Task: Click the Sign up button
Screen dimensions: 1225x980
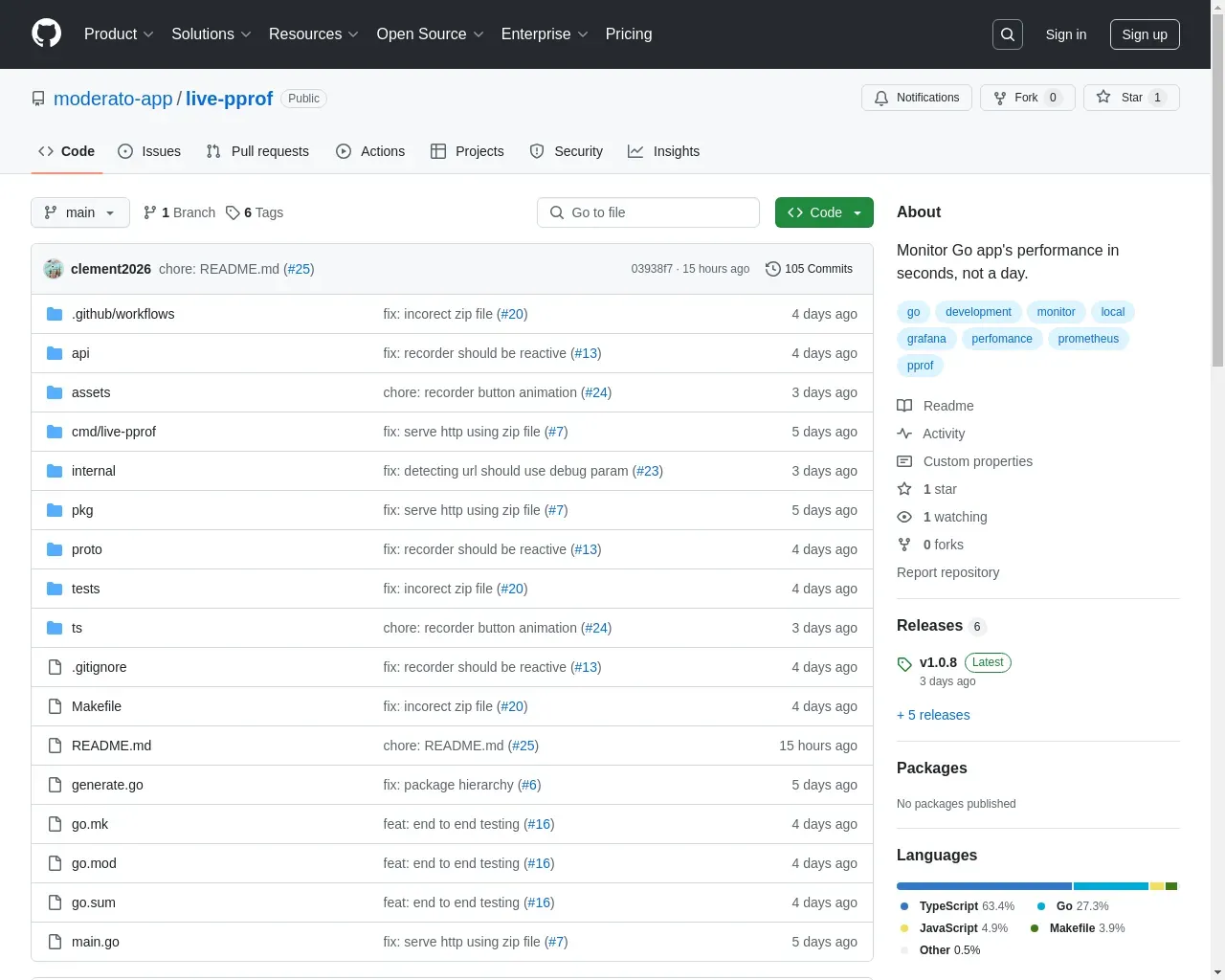Action: pos(1145,34)
